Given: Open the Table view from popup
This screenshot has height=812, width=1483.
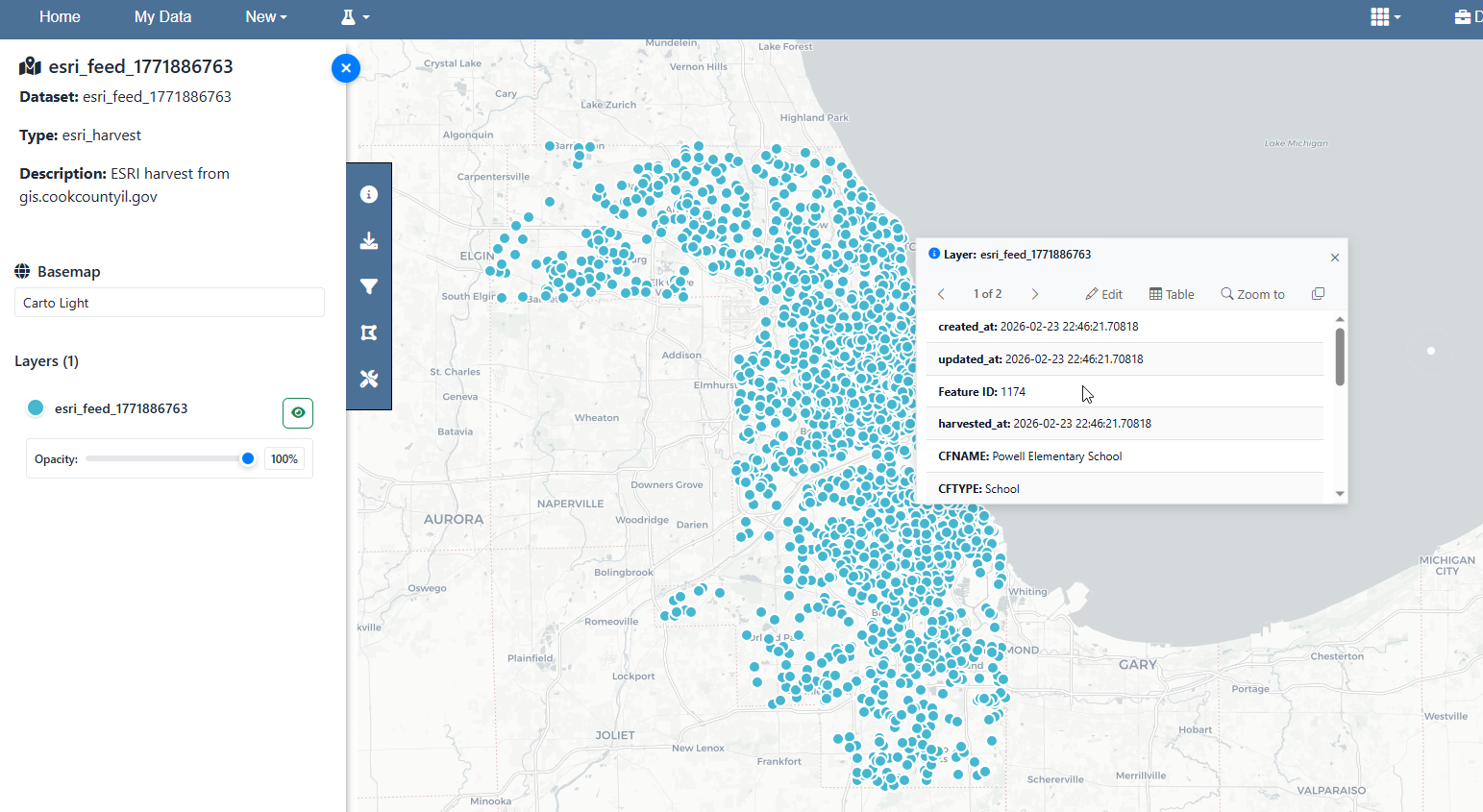Looking at the screenshot, I should pyautogui.click(x=1172, y=294).
